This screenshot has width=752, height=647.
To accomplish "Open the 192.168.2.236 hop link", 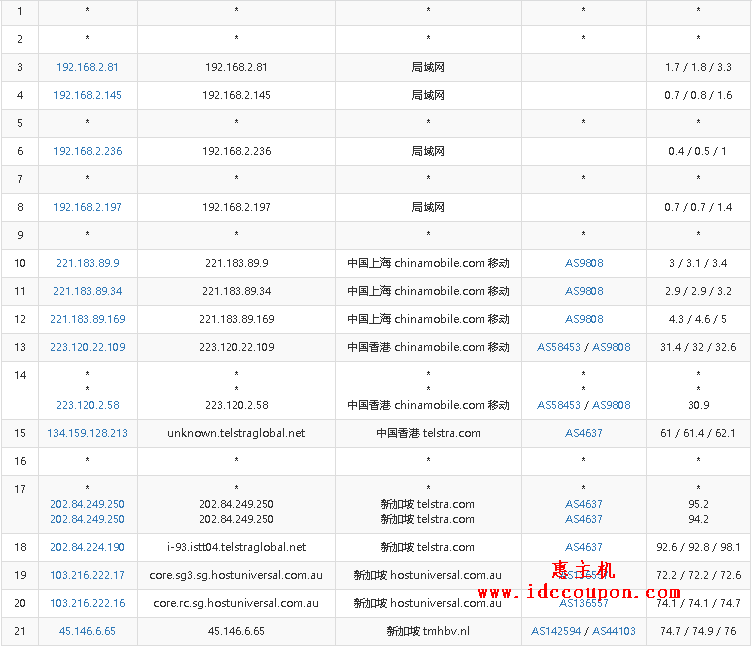I will [87, 151].
